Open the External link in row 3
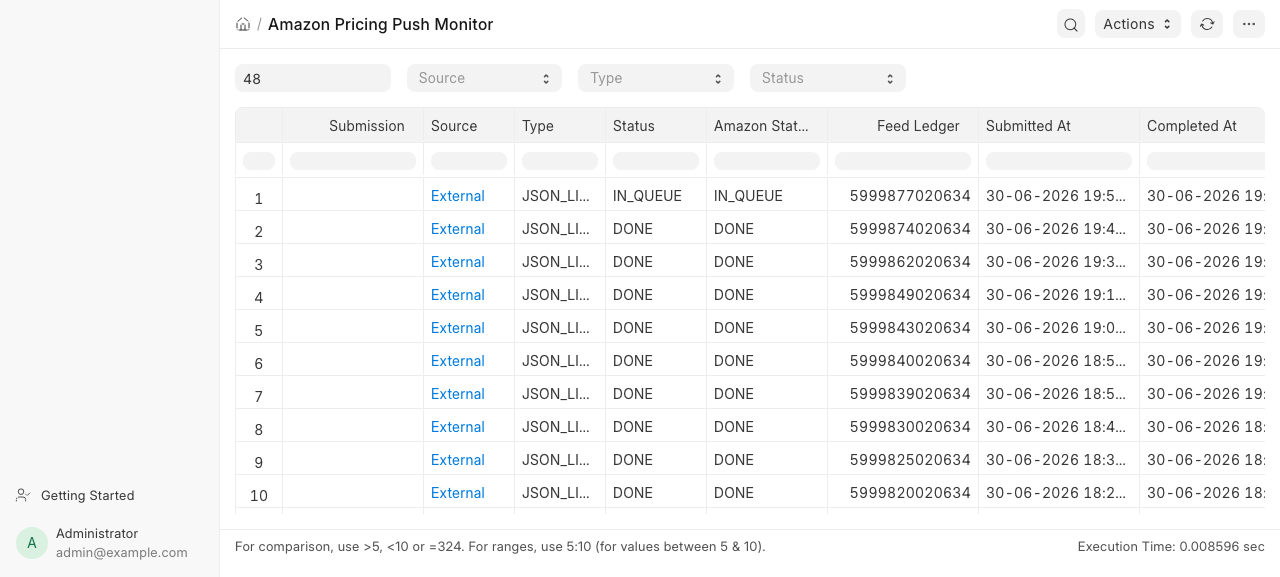This screenshot has width=1280, height=577. 458,262
